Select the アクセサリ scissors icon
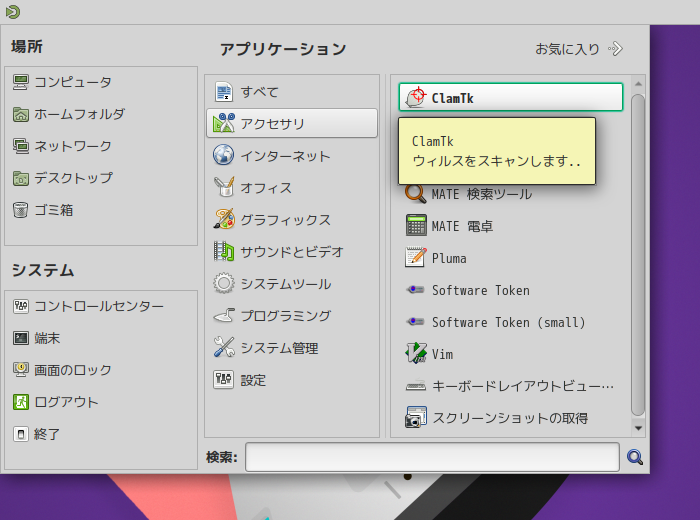 click(x=224, y=123)
